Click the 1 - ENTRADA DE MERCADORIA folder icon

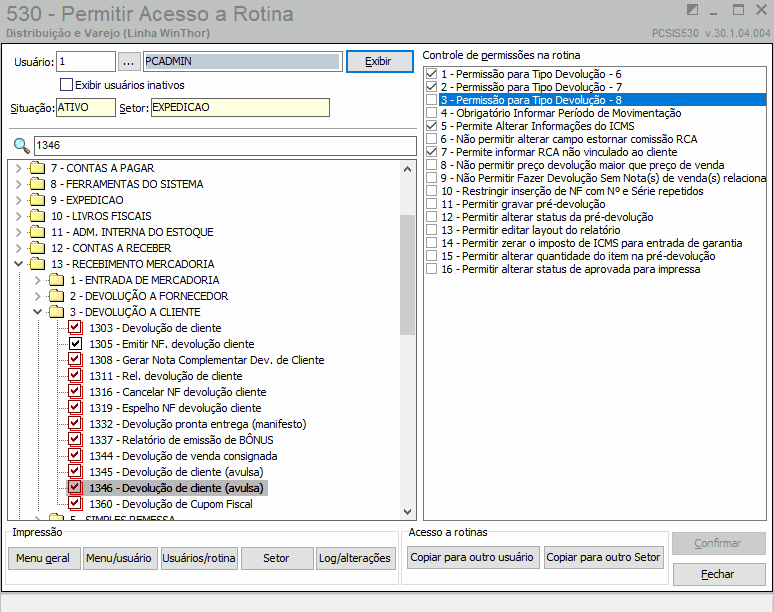point(56,280)
